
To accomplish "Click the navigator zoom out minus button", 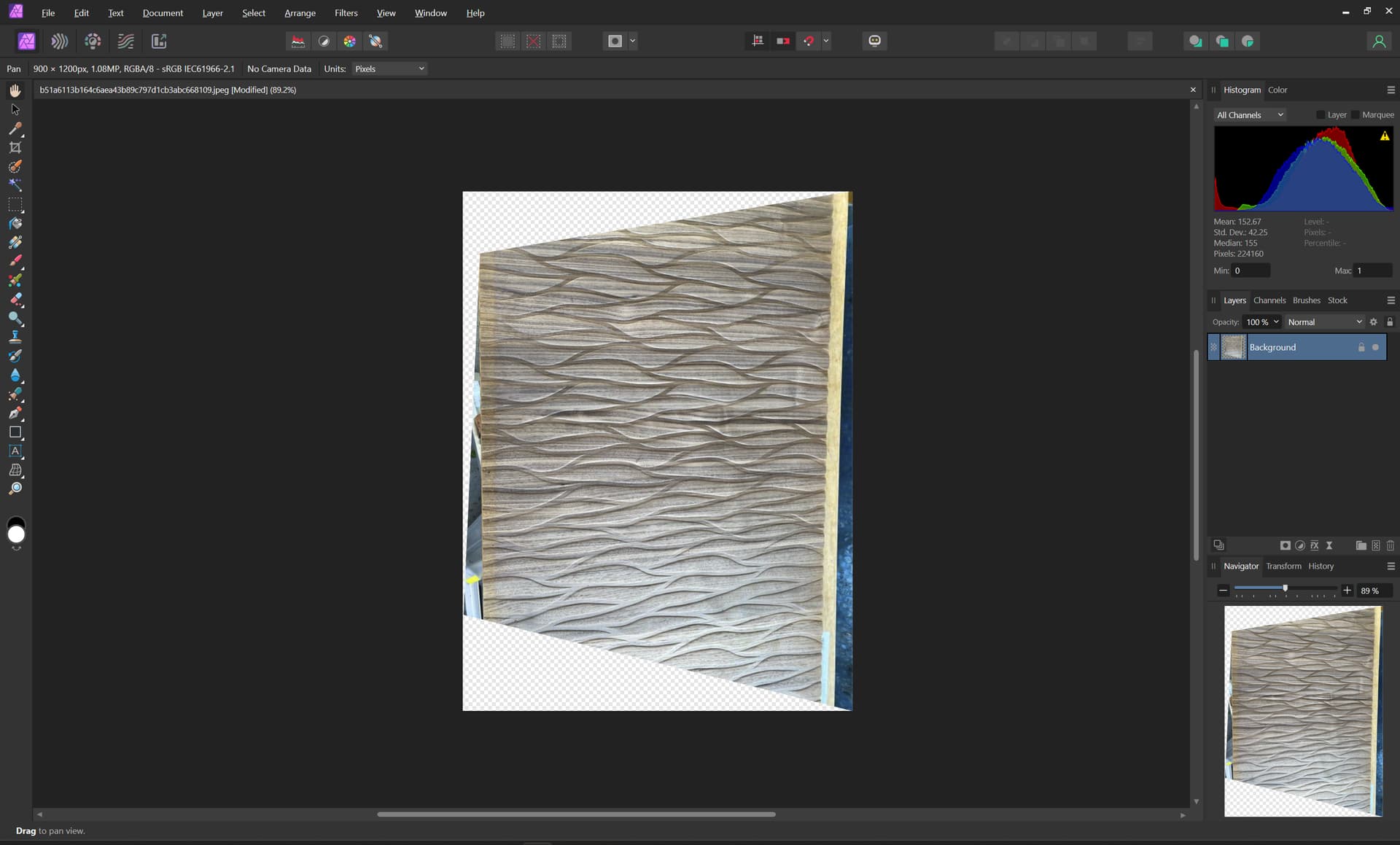I will 1224,591.
